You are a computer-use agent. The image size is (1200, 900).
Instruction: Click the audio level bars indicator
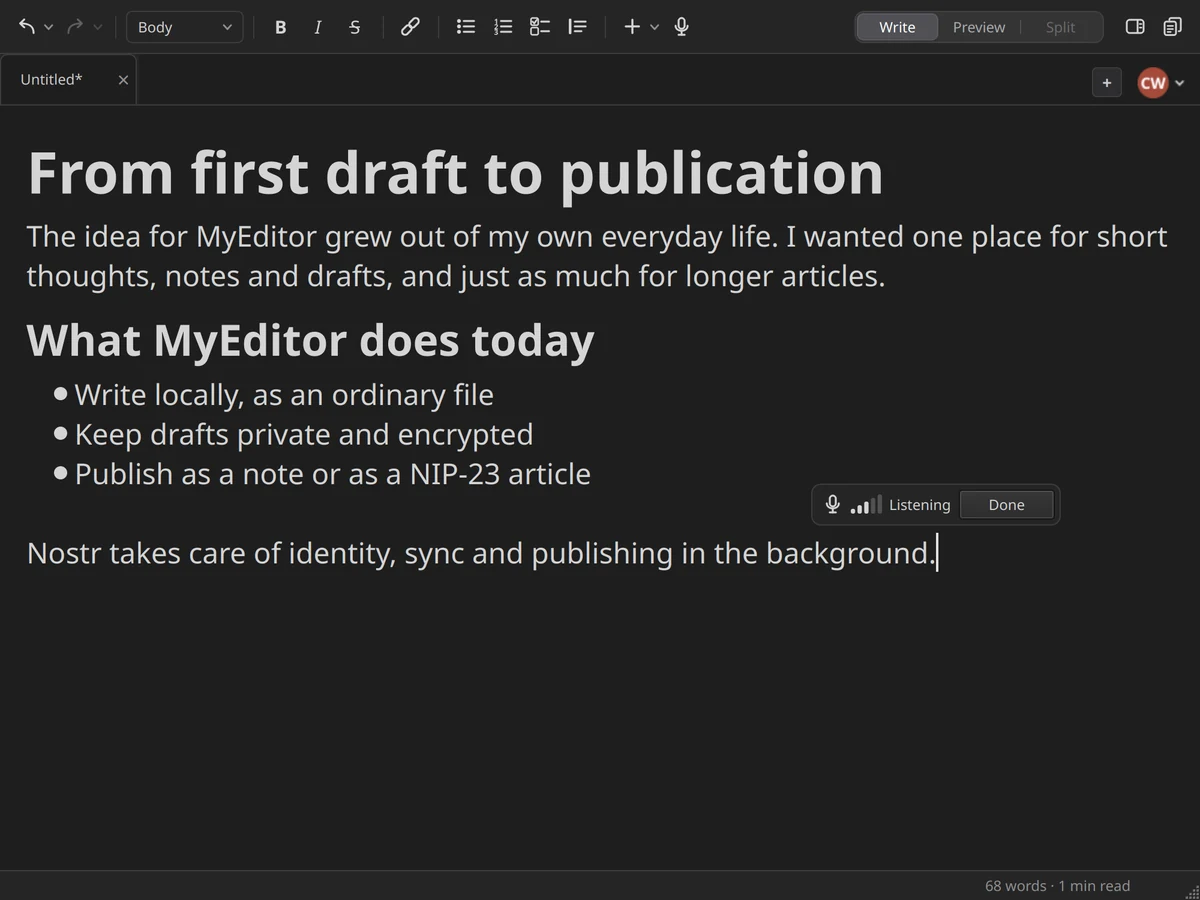pyautogui.click(x=866, y=505)
